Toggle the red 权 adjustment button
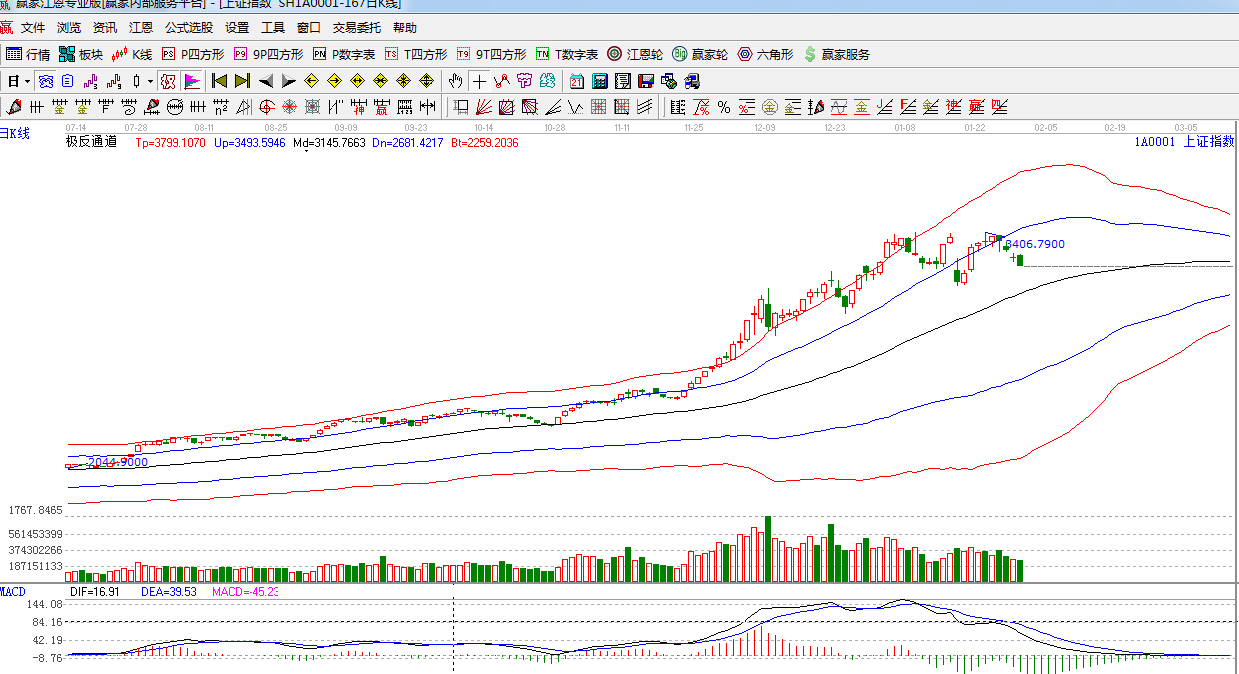The width and height of the screenshot is (1239, 674). tap(168, 81)
